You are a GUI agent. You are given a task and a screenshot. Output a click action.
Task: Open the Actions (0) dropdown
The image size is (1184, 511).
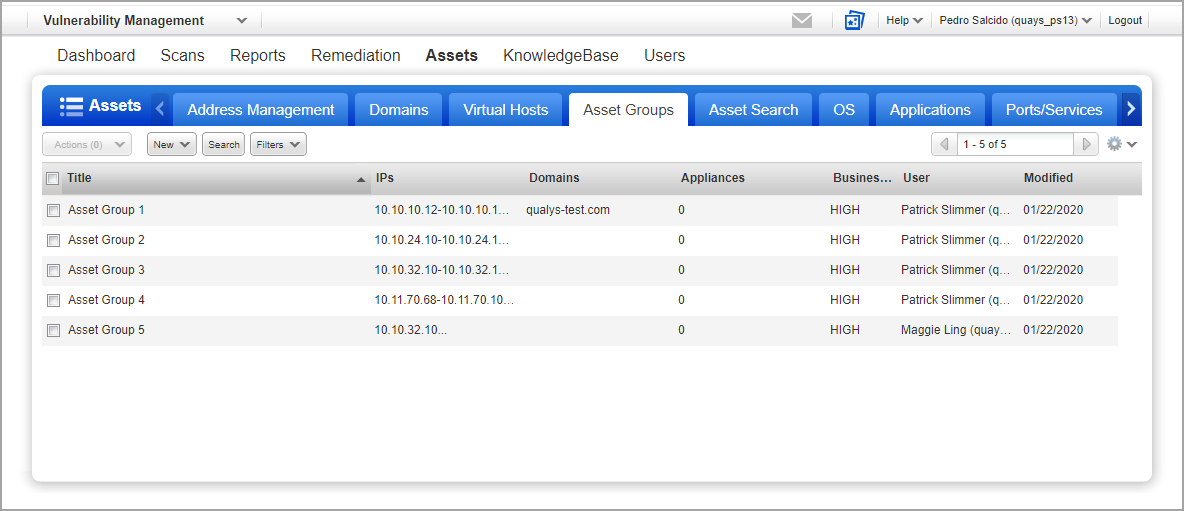(x=88, y=144)
